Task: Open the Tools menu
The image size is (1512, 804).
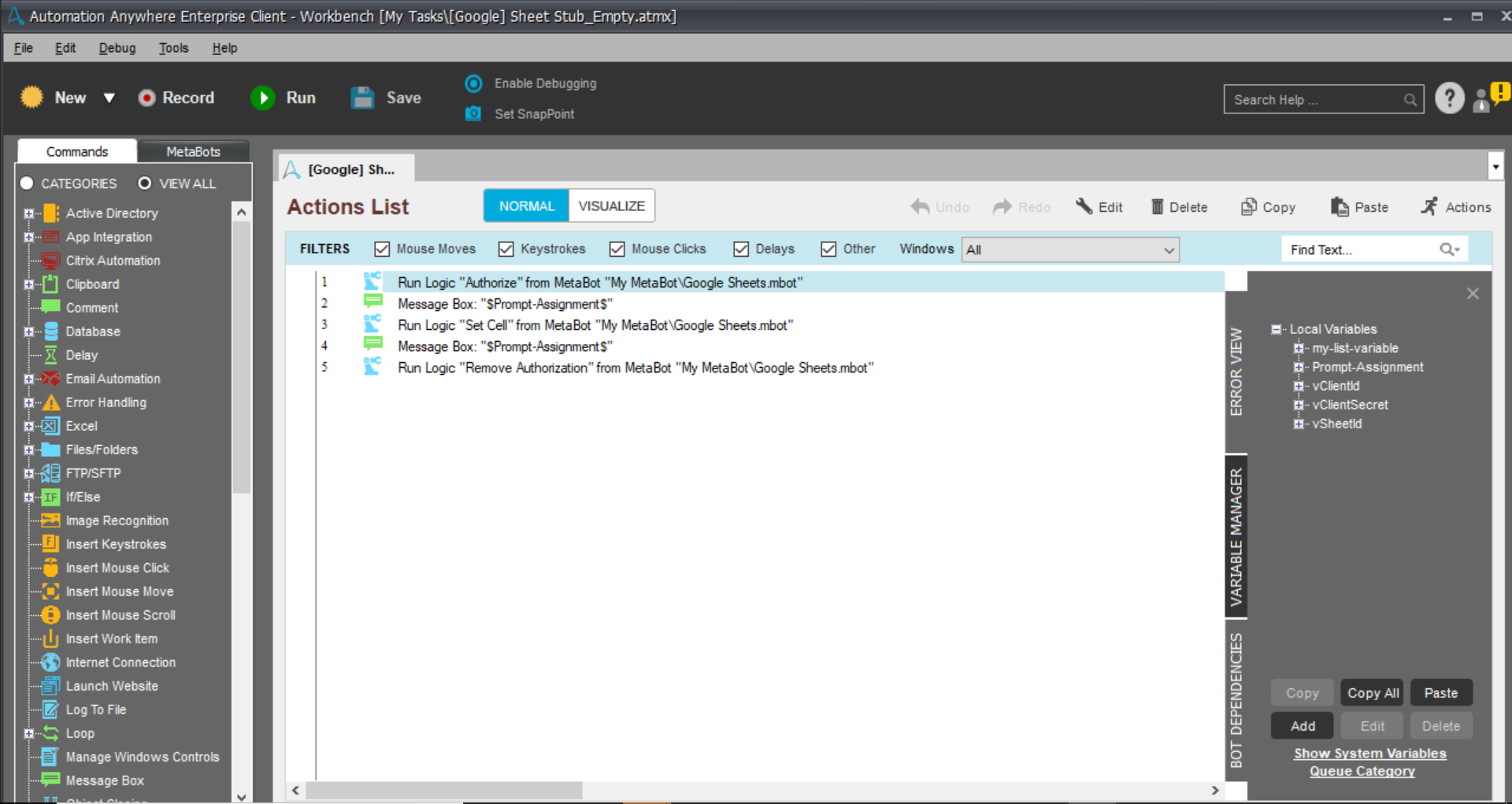Action: [174, 48]
